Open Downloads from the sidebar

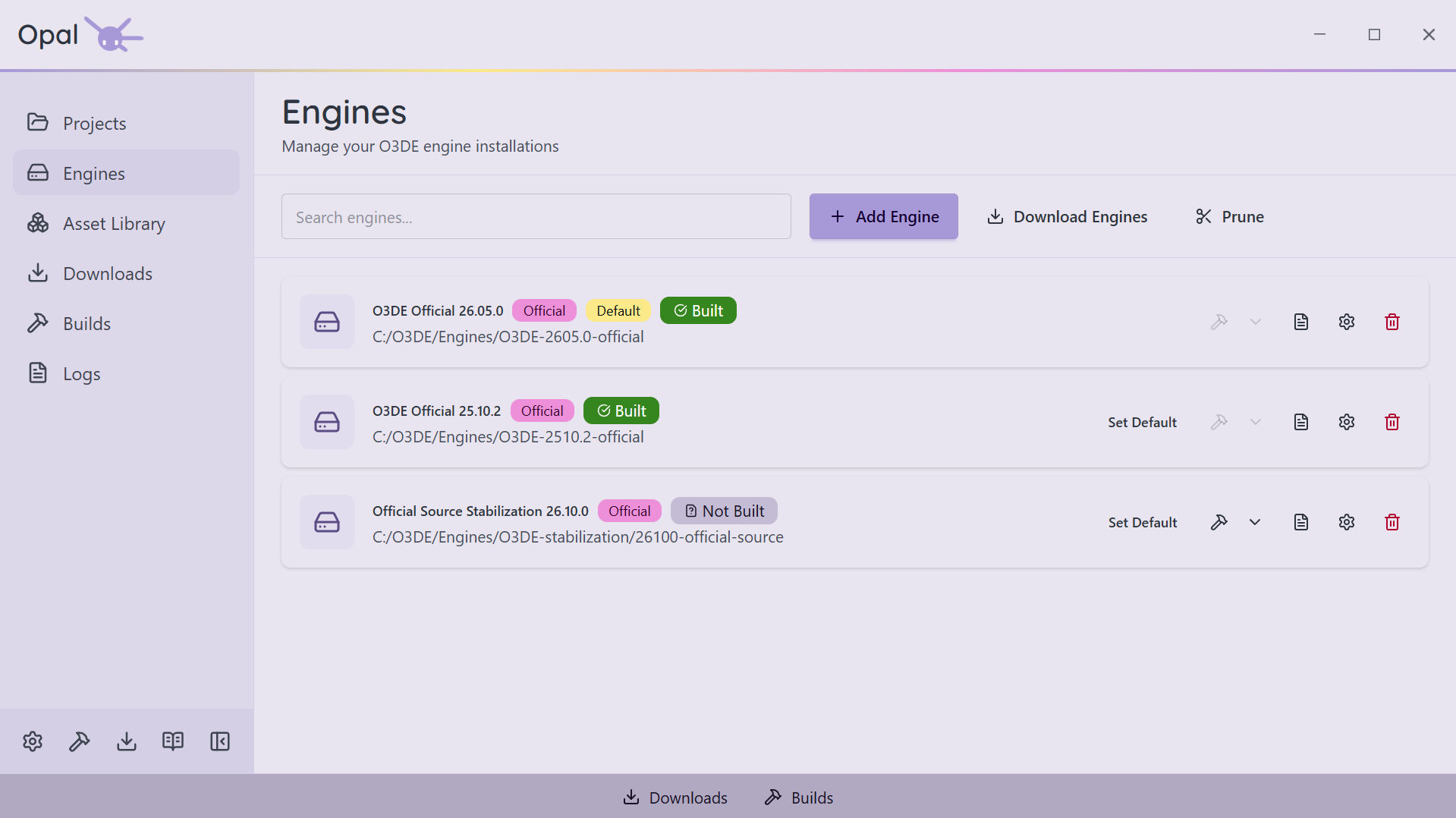coord(126,273)
